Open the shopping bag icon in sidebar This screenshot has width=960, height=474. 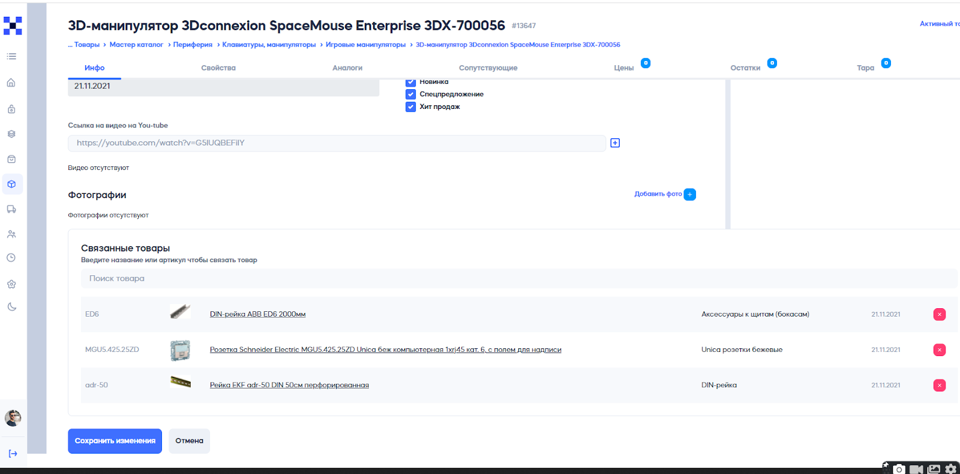11,159
